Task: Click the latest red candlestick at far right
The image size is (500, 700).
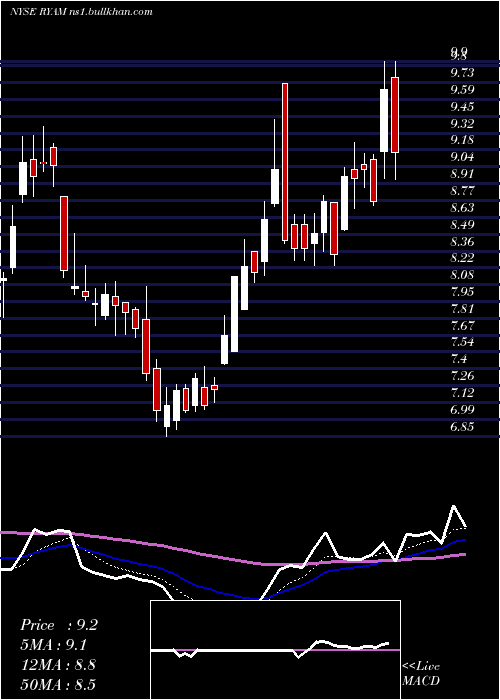Action: (395, 115)
